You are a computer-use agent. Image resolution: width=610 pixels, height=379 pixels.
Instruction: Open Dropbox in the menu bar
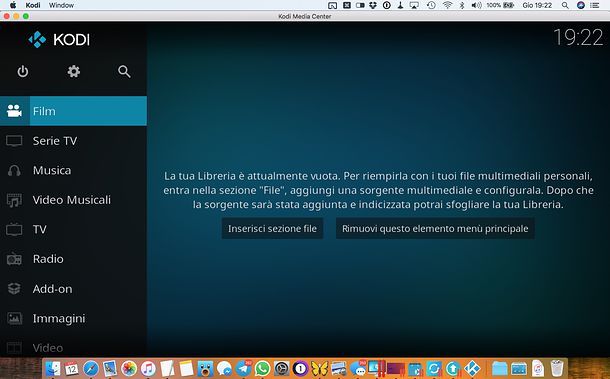point(373,5)
